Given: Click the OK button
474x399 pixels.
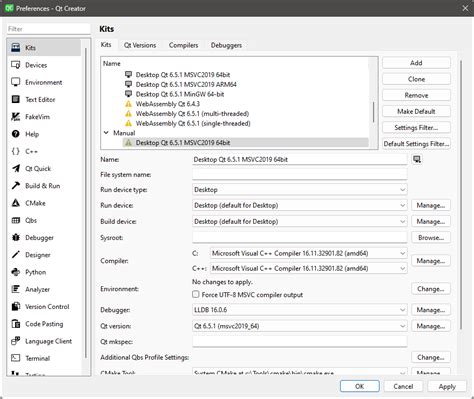Looking at the screenshot, I should point(360,386).
